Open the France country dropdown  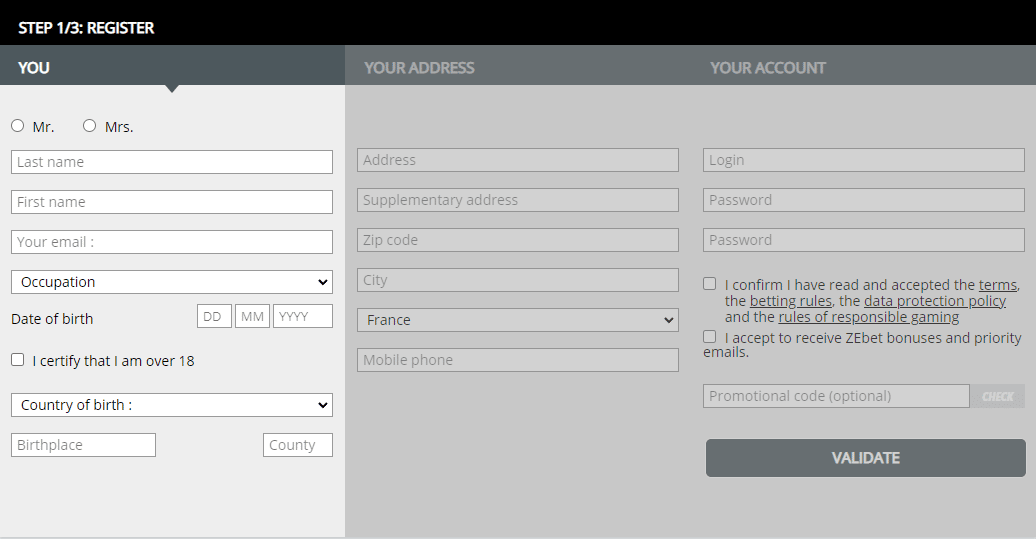(518, 320)
